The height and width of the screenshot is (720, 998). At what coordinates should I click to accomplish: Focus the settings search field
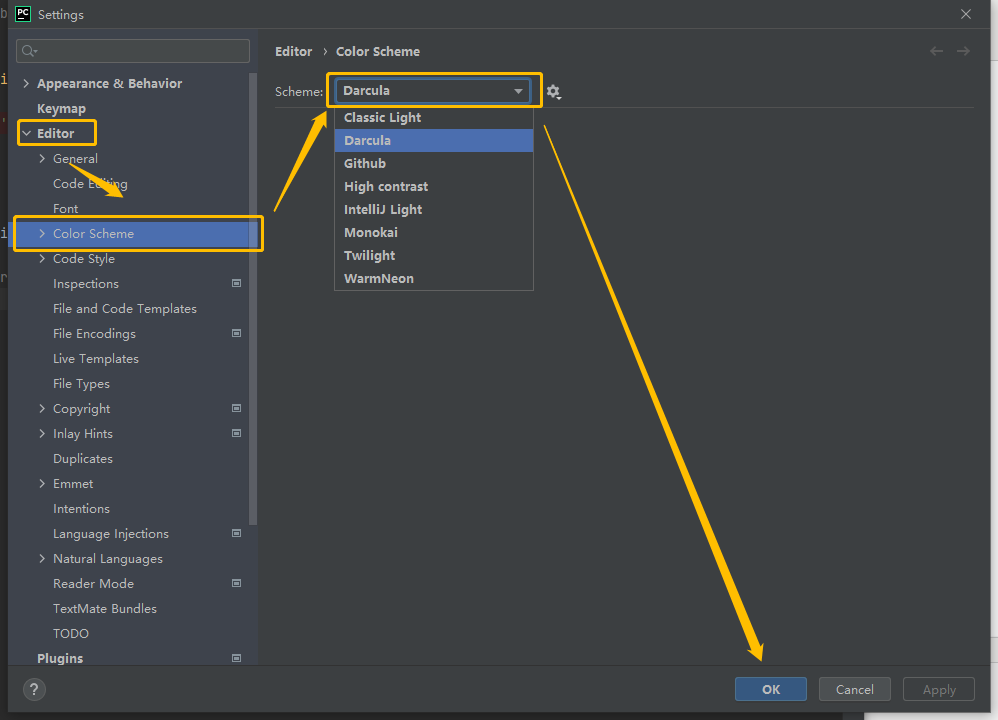click(133, 51)
